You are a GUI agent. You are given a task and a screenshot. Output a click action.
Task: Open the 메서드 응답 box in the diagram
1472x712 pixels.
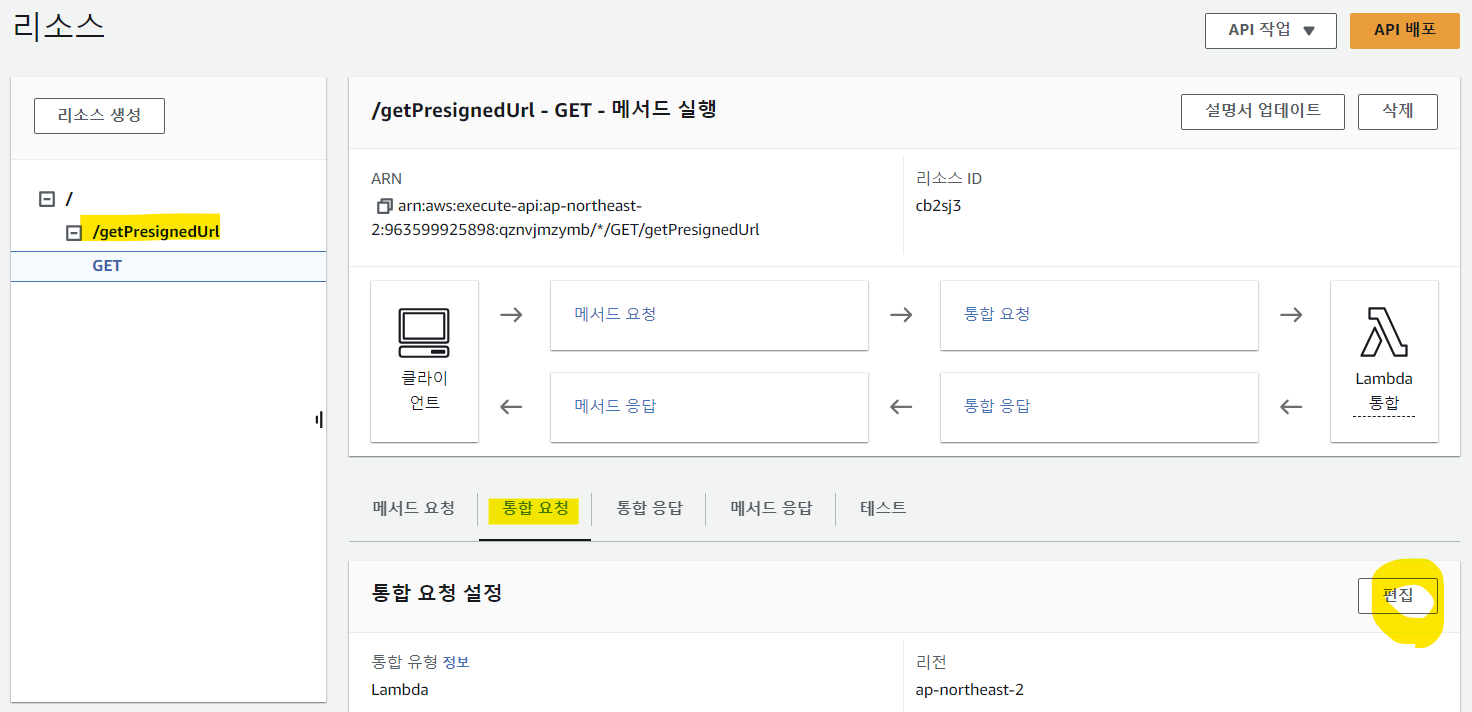tap(709, 407)
